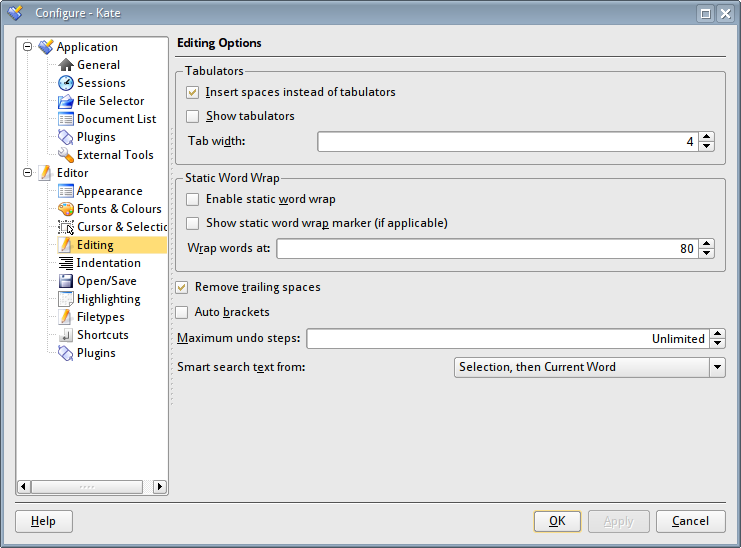This screenshot has height=548, width=741.
Task: Click the File Selector folder icon
Action: 66,101
